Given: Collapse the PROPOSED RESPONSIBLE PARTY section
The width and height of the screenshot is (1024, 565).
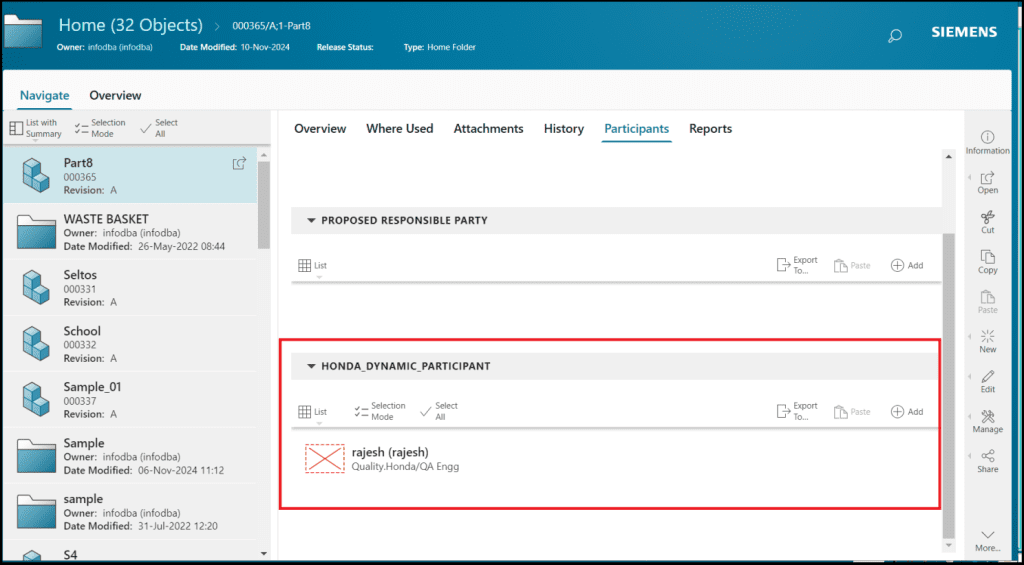Looking at the screenshot, I should click(311, 220).
